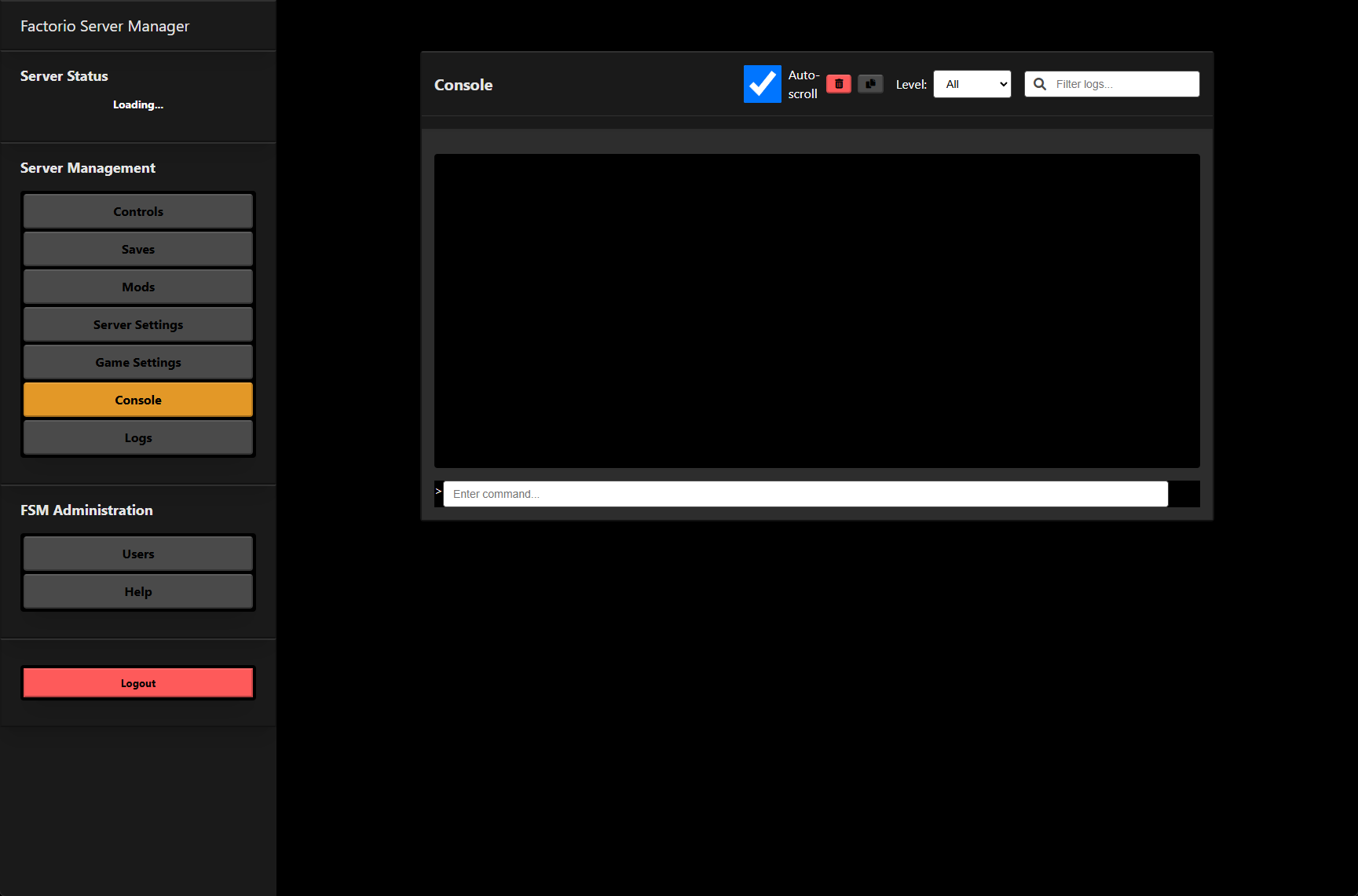Screen dimensions: 1358x896
Task: Open Server Settings
Action: (138, 324)
